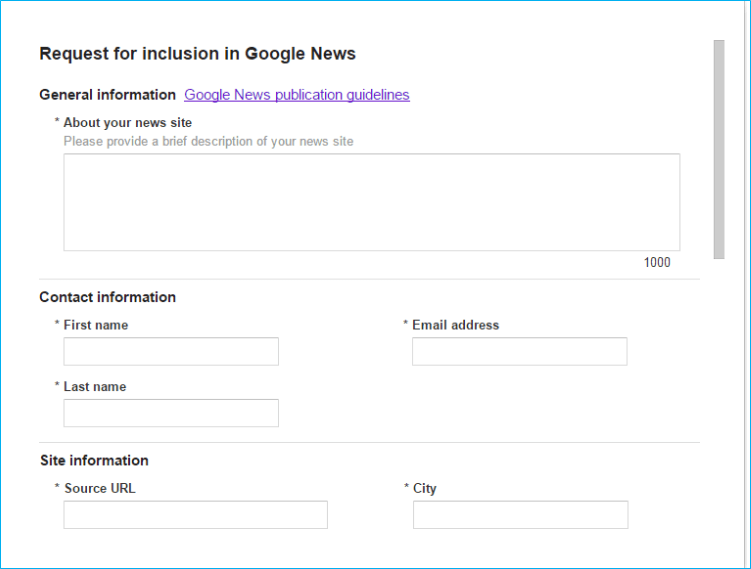Select the City input box
The width and height of the screenshot is (751, 569).
(520, 515)
